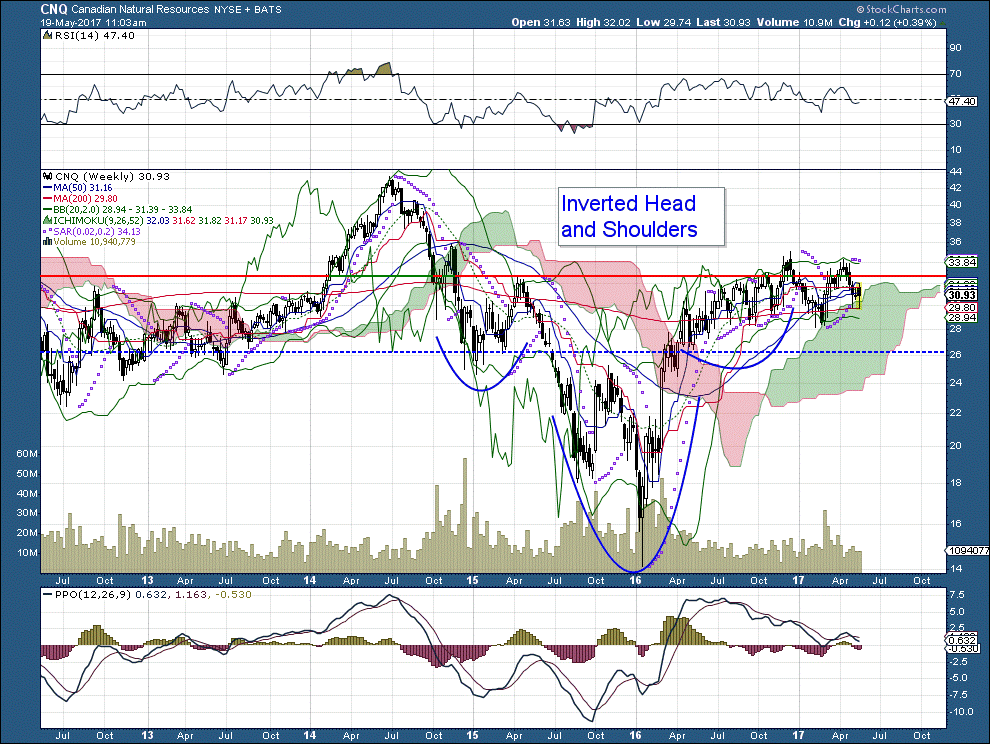Click the 1094077 volume tag on right axis
The width and height of the screenshot is (990, 744).
967,551
